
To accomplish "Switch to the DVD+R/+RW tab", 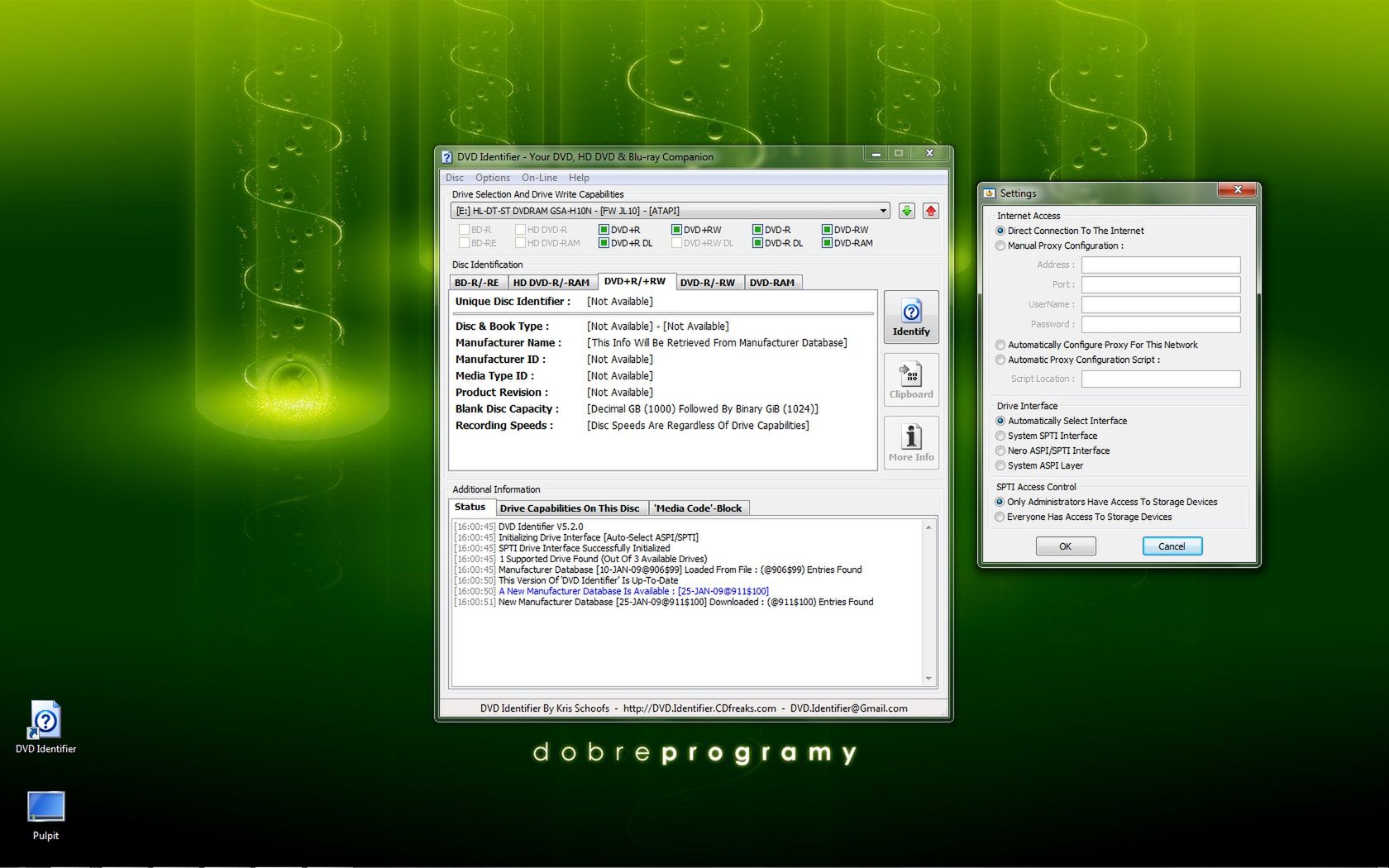I will coord(635,281).
